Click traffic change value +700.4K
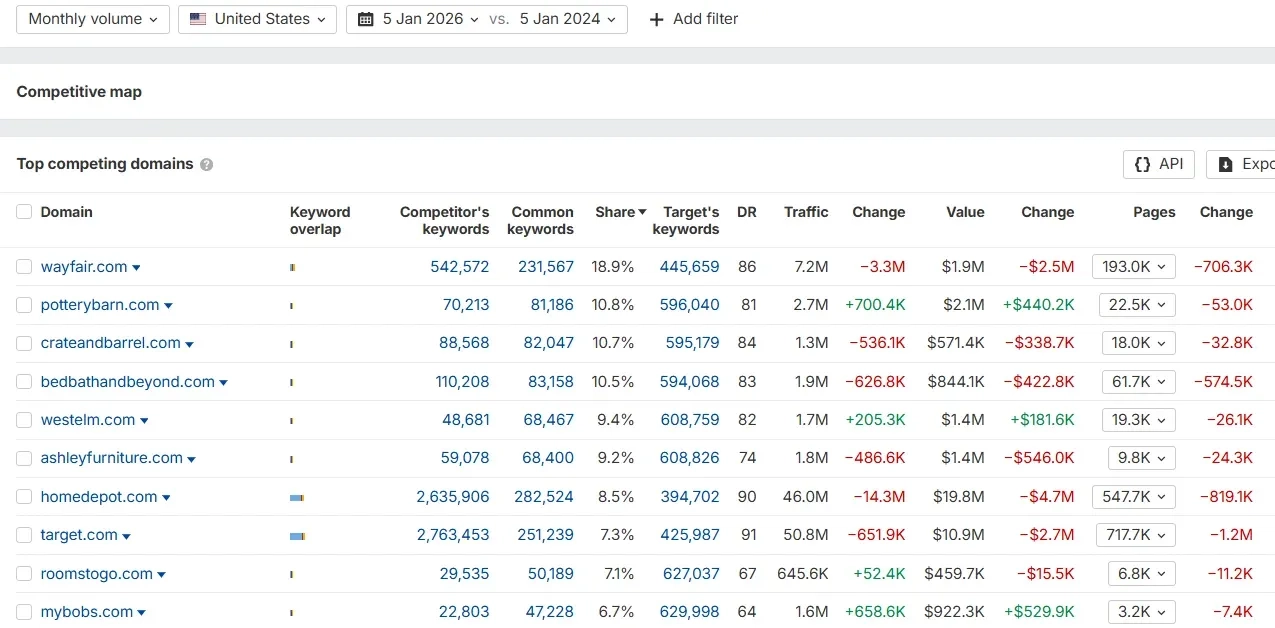The height and width of the screenshot is (628, 1275). (x=875, y=305)
